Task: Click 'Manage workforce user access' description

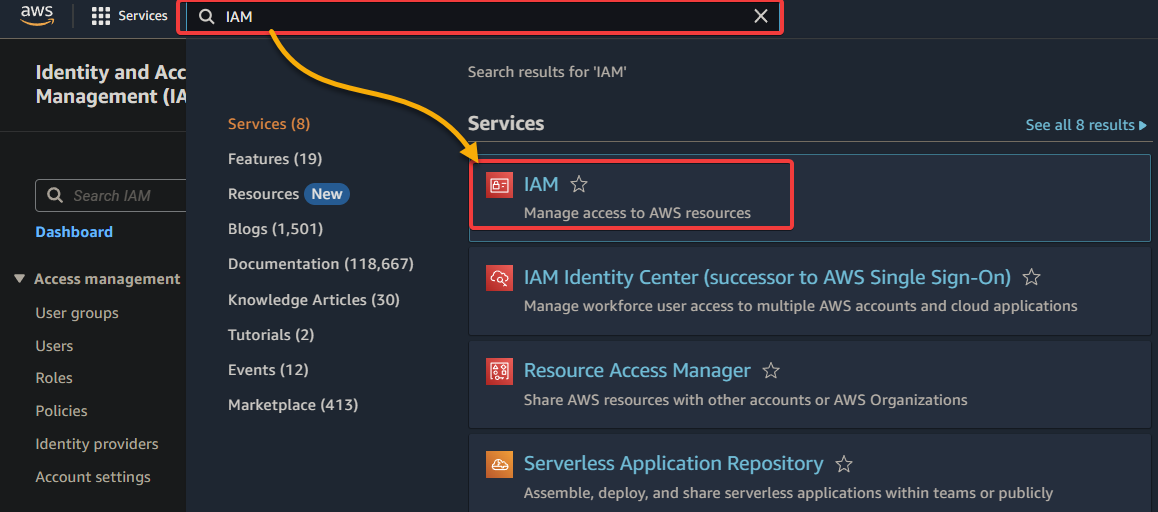Action: (800, 306)
